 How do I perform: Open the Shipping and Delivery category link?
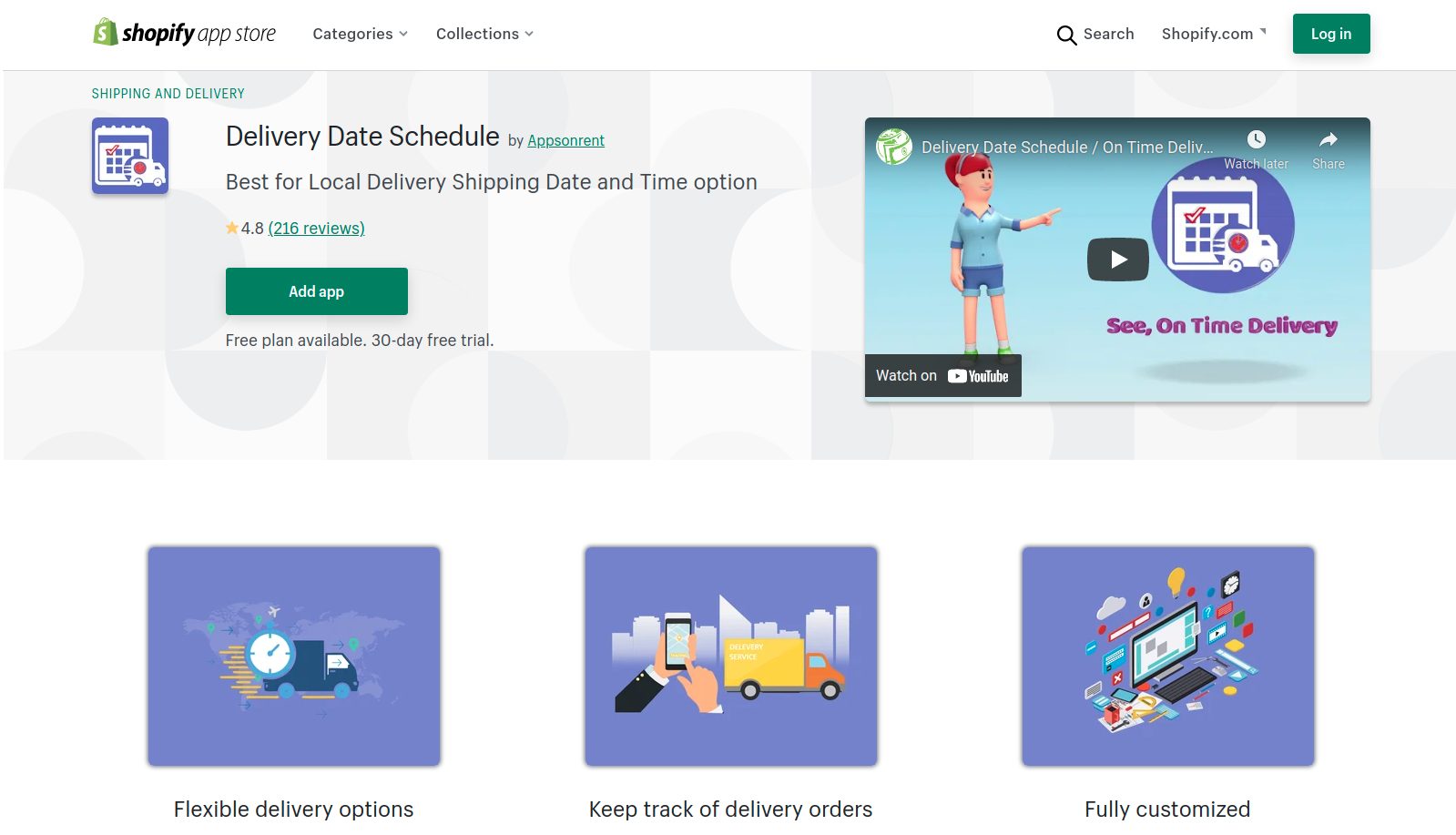[x=168, y=94]
